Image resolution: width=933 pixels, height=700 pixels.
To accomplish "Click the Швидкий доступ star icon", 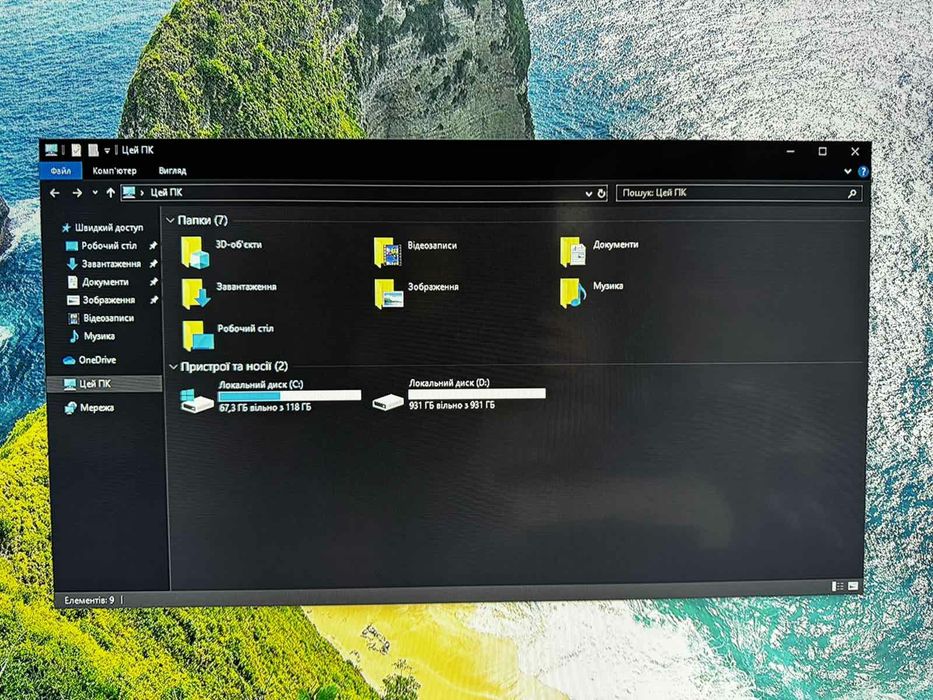I will click(x=66, y=227).
